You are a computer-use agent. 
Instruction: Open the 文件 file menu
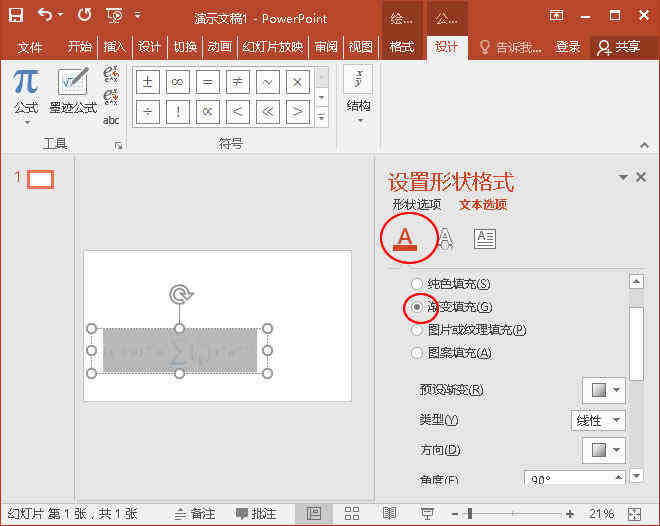coord(30,47)
